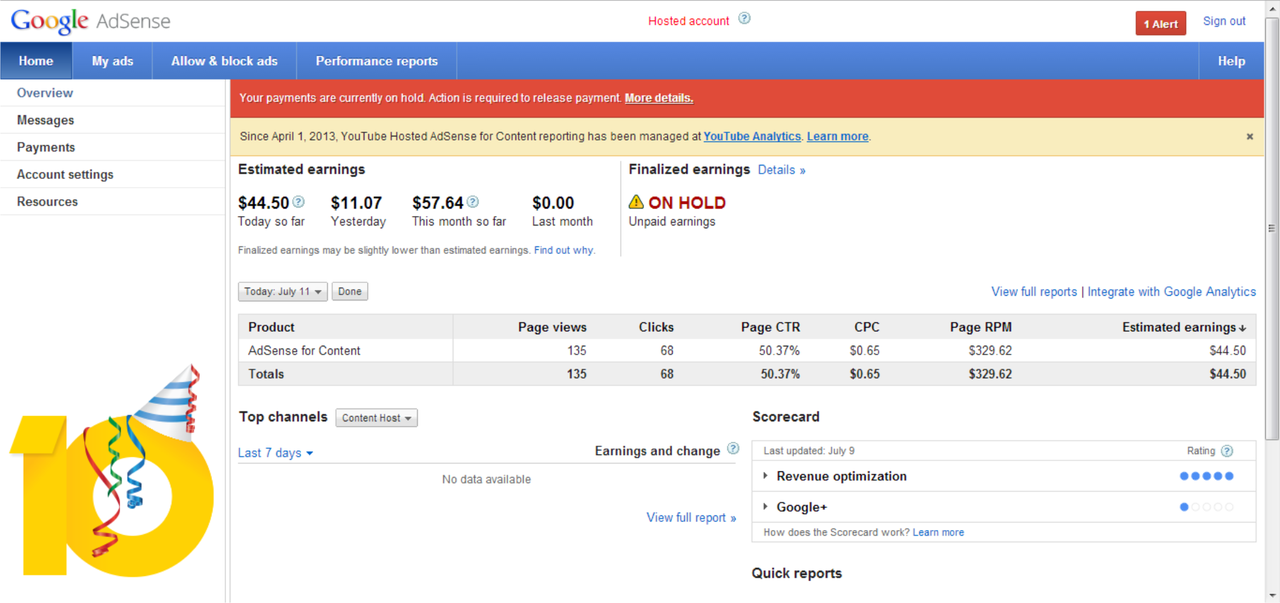The width and height of the screenshot is (1280, 603).
Task: Open the Today: July 11 date dropdown
Action: coord(284,292)
